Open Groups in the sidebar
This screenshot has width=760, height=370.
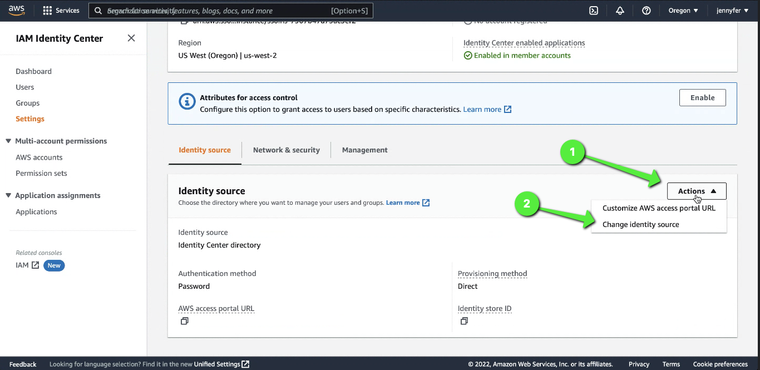[28, 103]
